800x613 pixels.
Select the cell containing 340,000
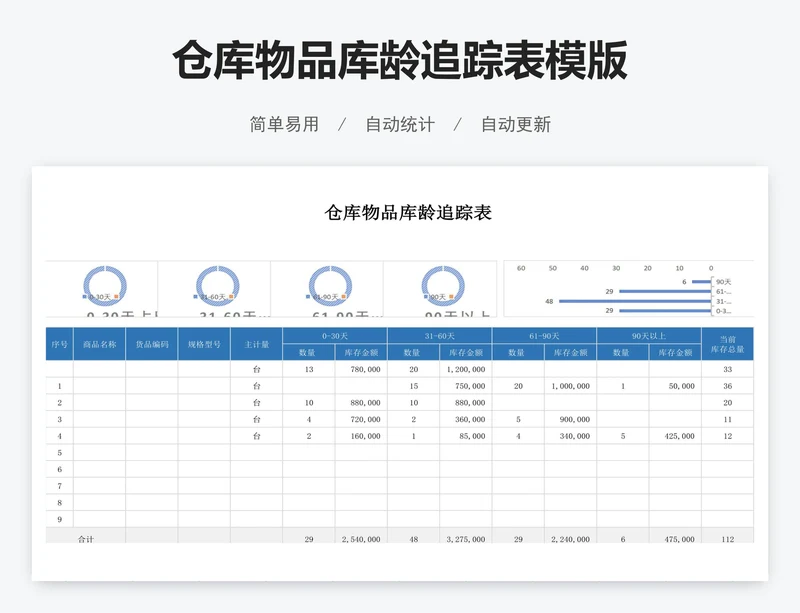click(x=570, y=436)
